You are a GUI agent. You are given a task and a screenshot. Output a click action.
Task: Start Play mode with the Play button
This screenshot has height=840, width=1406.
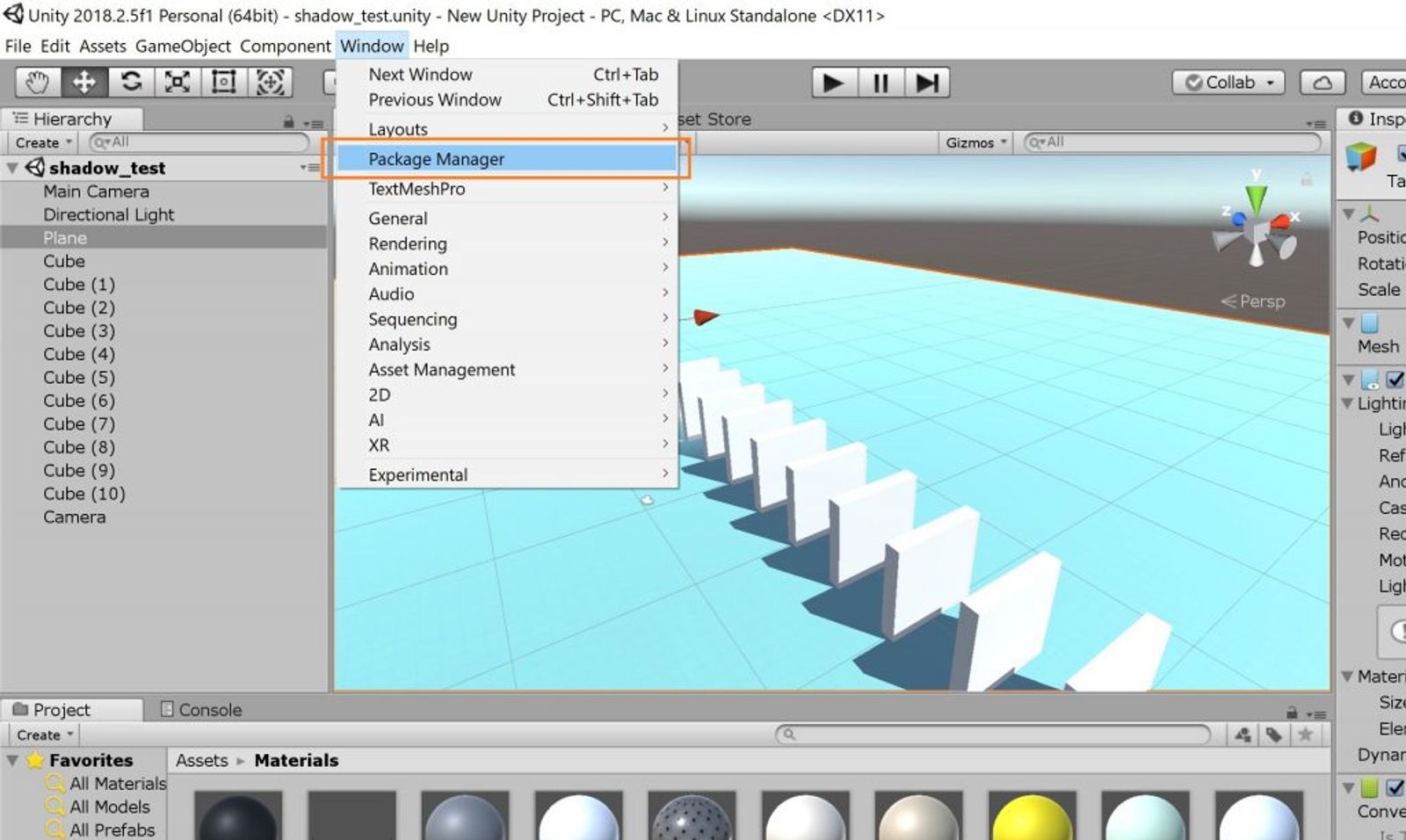click(833, 83)
